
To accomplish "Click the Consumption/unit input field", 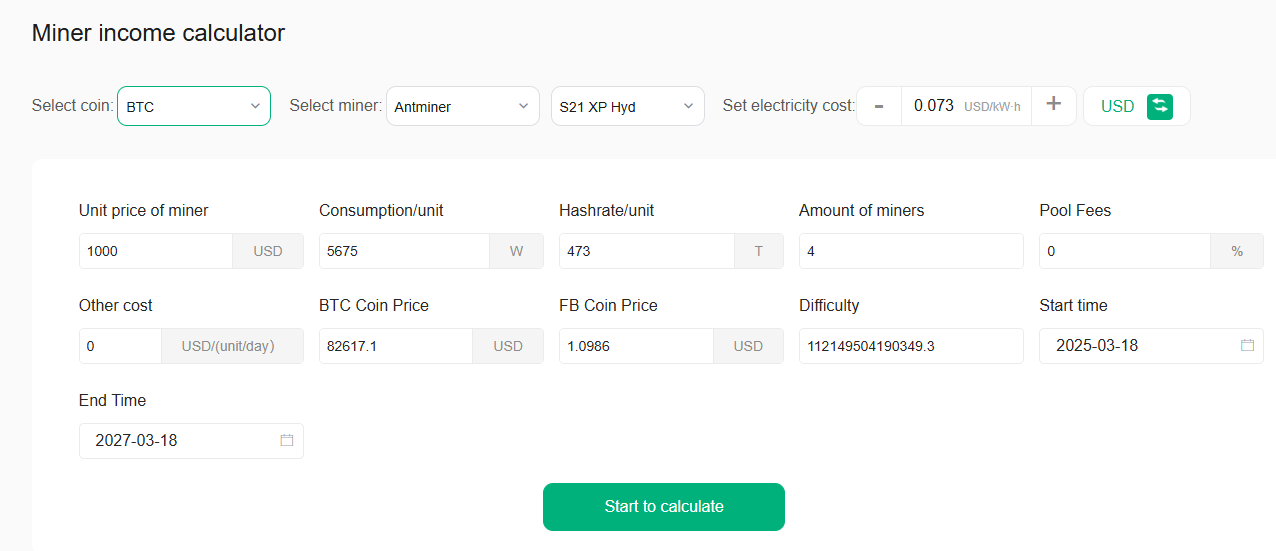I will pos(404,251).
